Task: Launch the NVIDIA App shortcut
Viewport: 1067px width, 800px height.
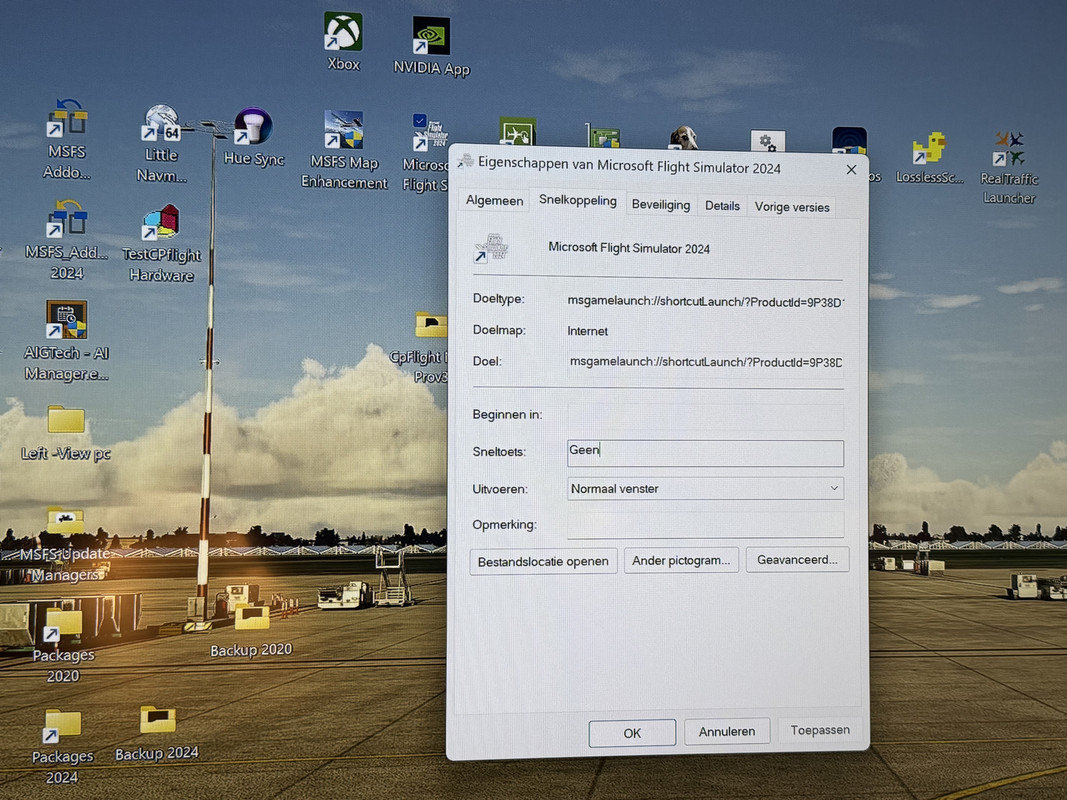Action: tap(431, 44)
